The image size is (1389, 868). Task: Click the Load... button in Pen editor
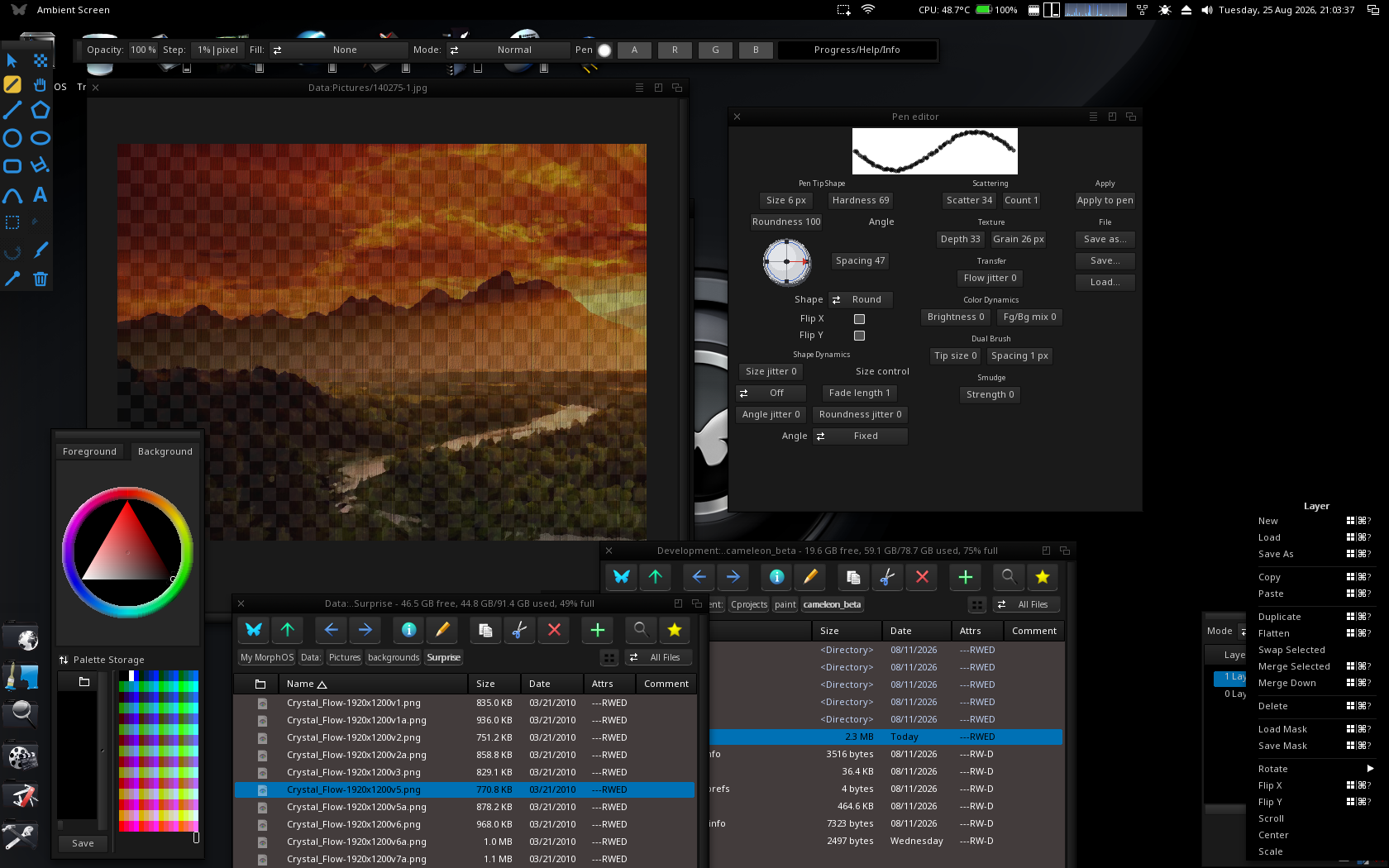[x=1105, y=283]
